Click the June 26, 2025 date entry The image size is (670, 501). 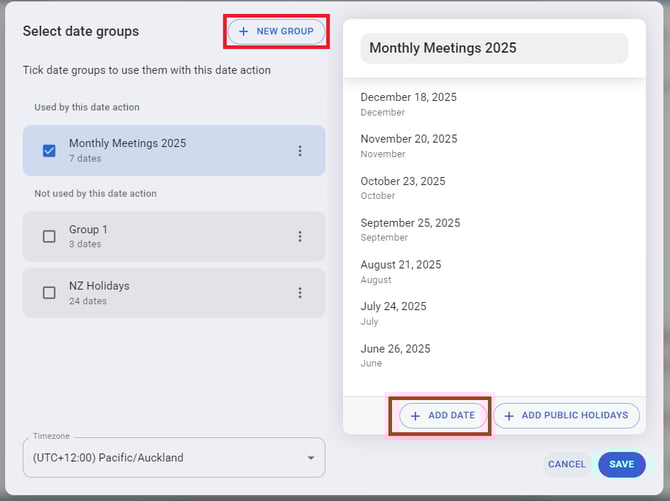395,355
